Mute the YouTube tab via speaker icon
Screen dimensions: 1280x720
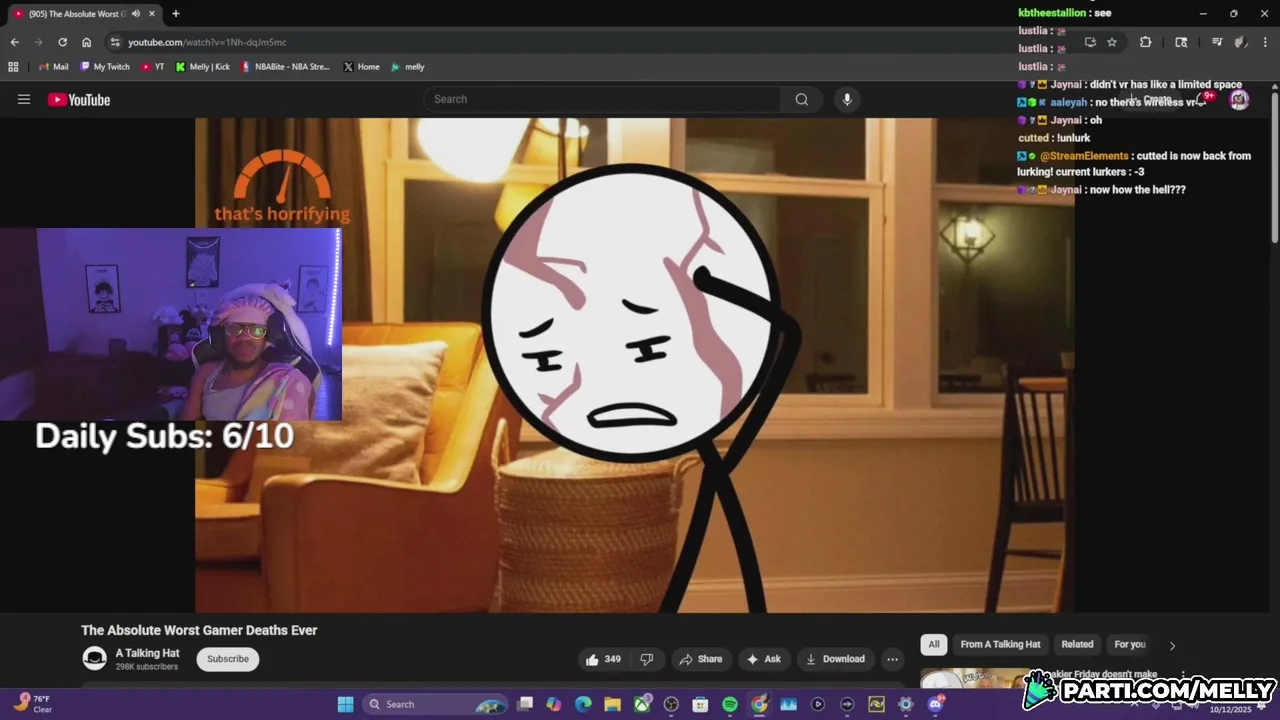[x=136, y=14]
